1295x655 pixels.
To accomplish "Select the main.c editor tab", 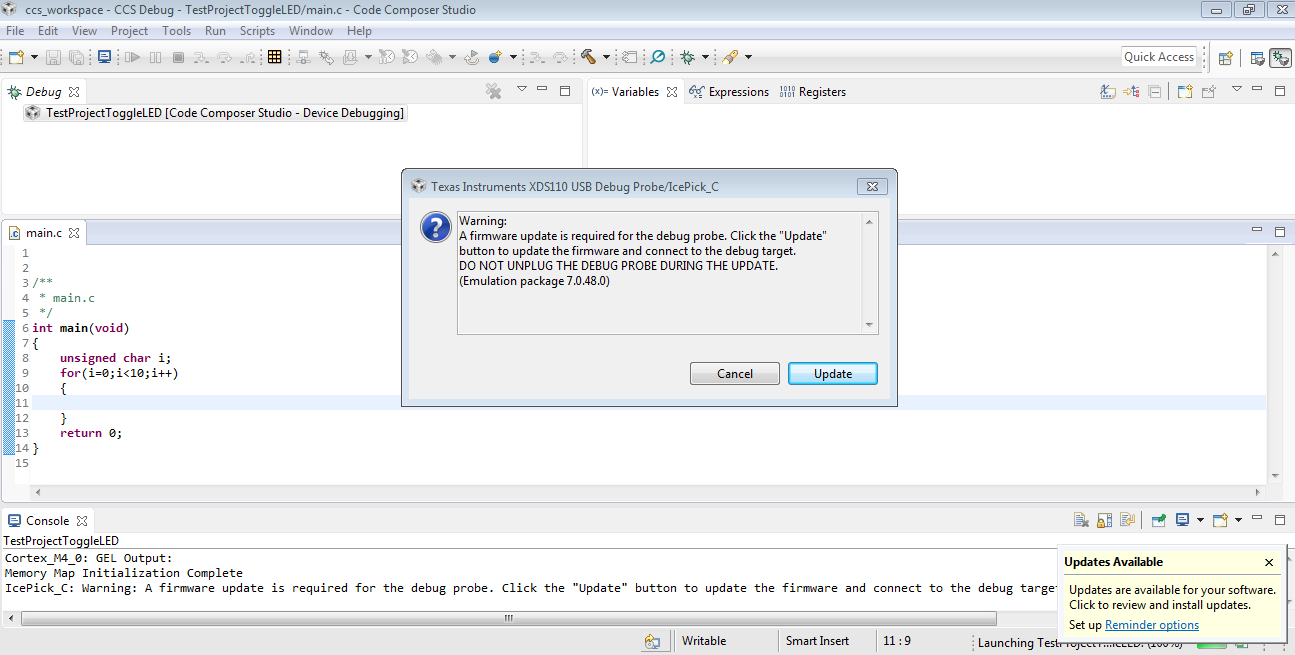I will tap(43, 233).
